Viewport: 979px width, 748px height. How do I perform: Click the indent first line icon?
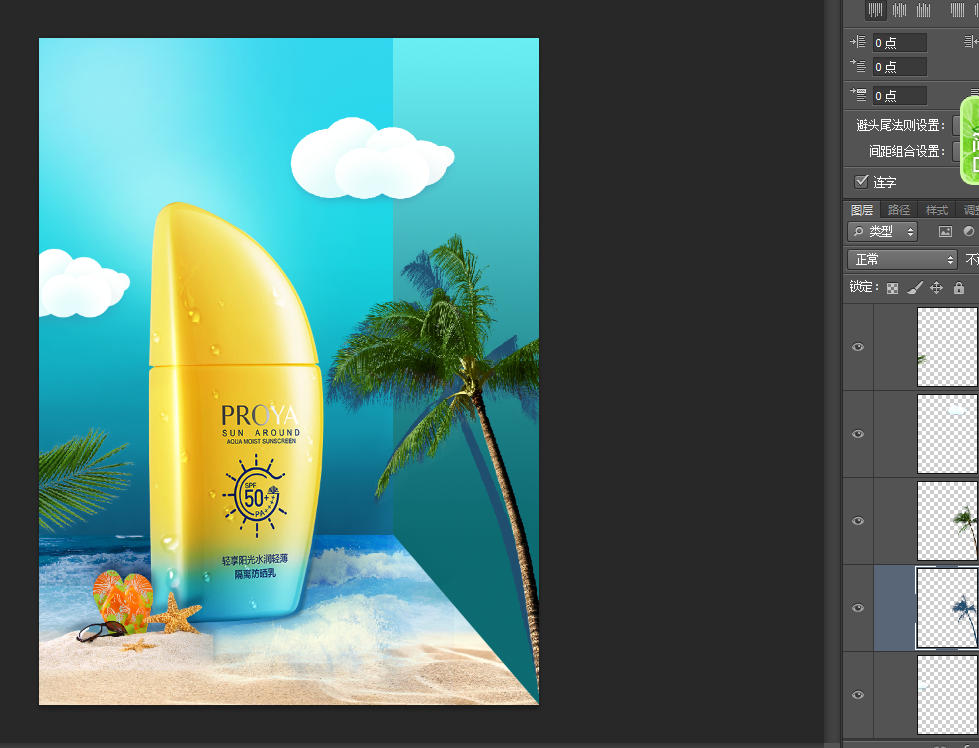(x=858, y=66)
